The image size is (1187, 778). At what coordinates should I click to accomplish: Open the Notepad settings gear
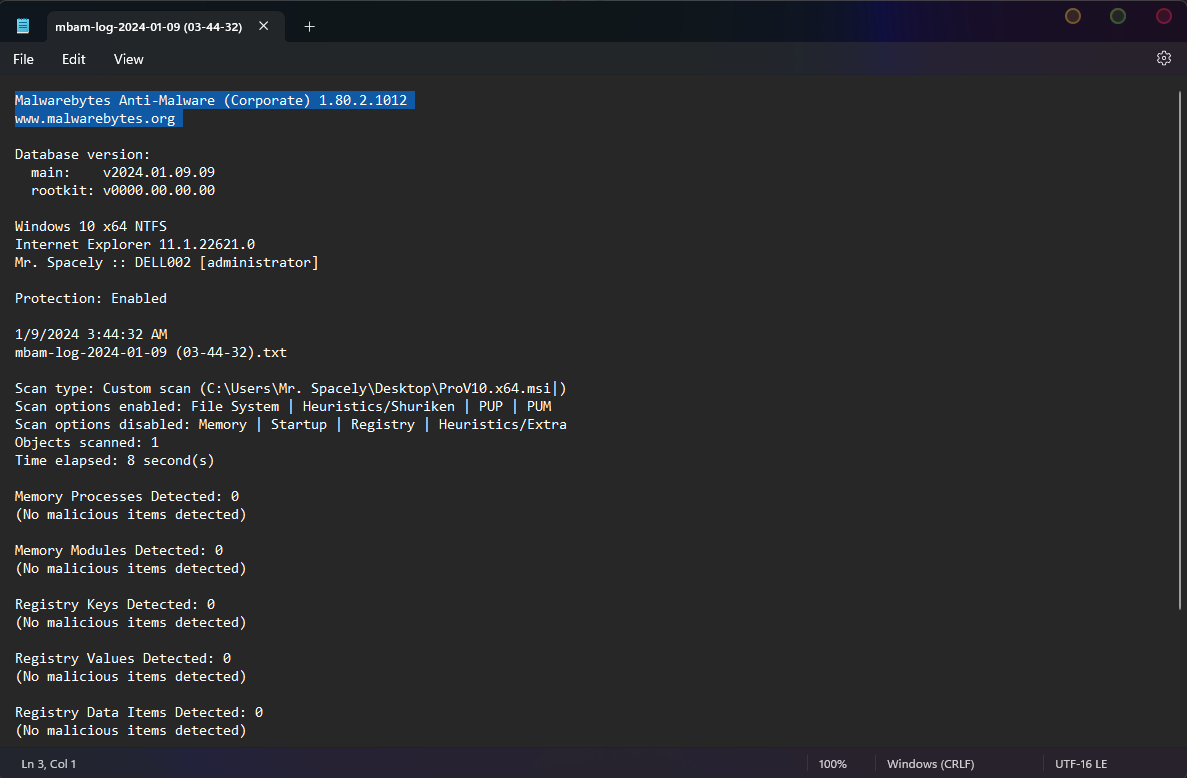point(1164,58)
